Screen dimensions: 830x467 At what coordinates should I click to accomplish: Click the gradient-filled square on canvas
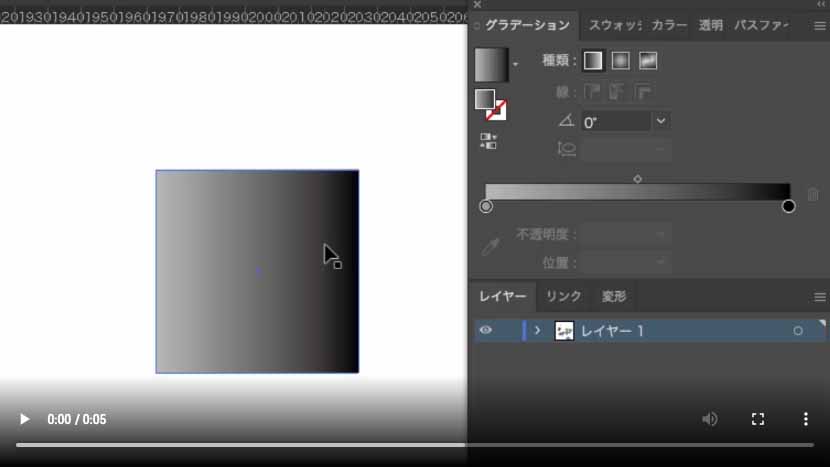[257, 272]
